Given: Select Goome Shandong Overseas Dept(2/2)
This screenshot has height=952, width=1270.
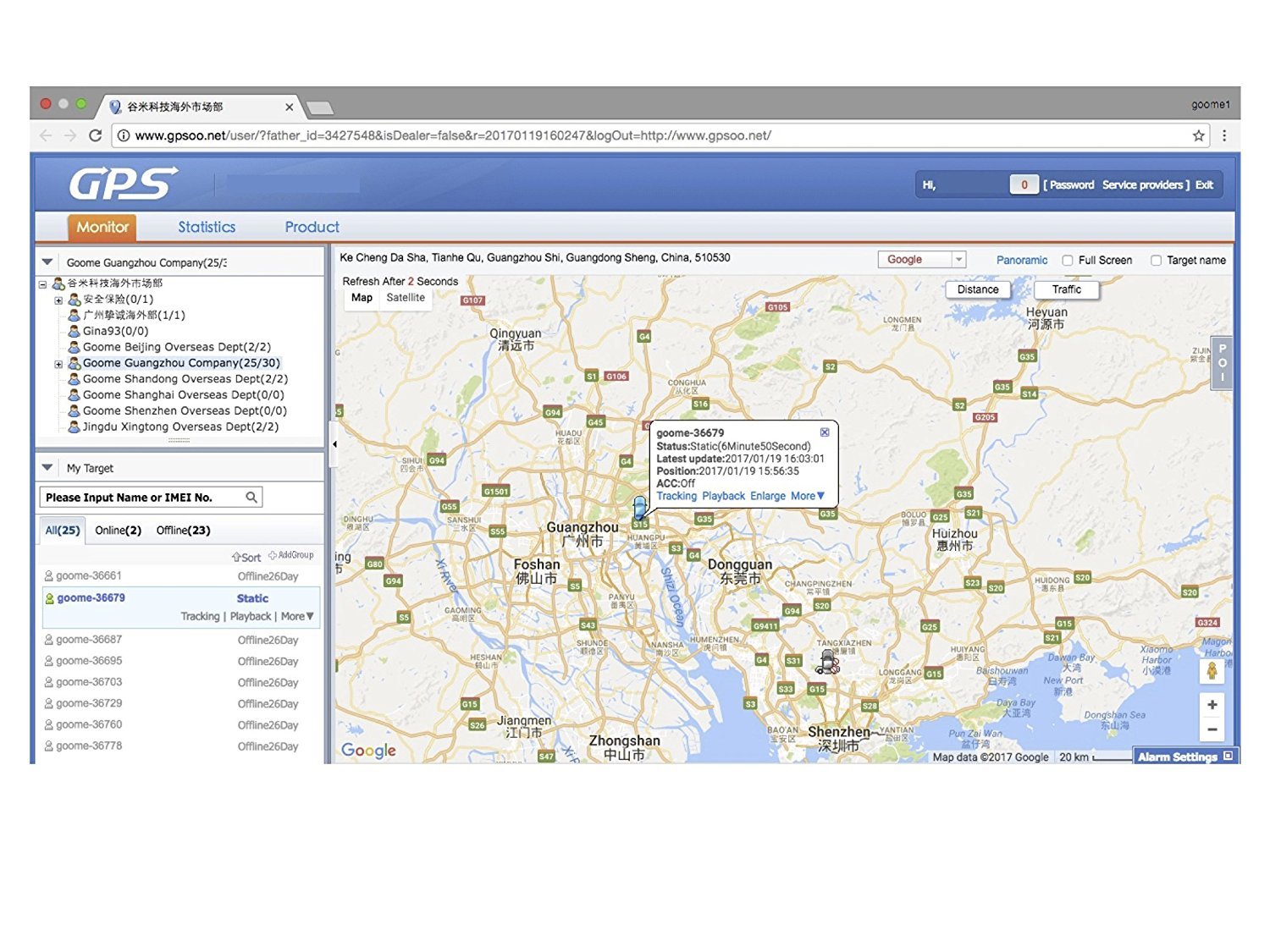Looking at the screenshot, I should click(185, 379).
